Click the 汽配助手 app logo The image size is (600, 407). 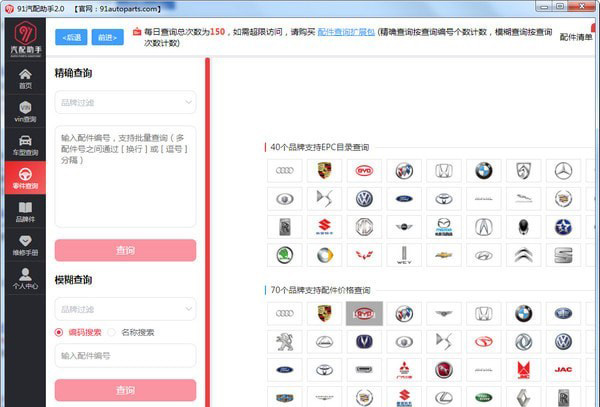(x=25, y=38)
